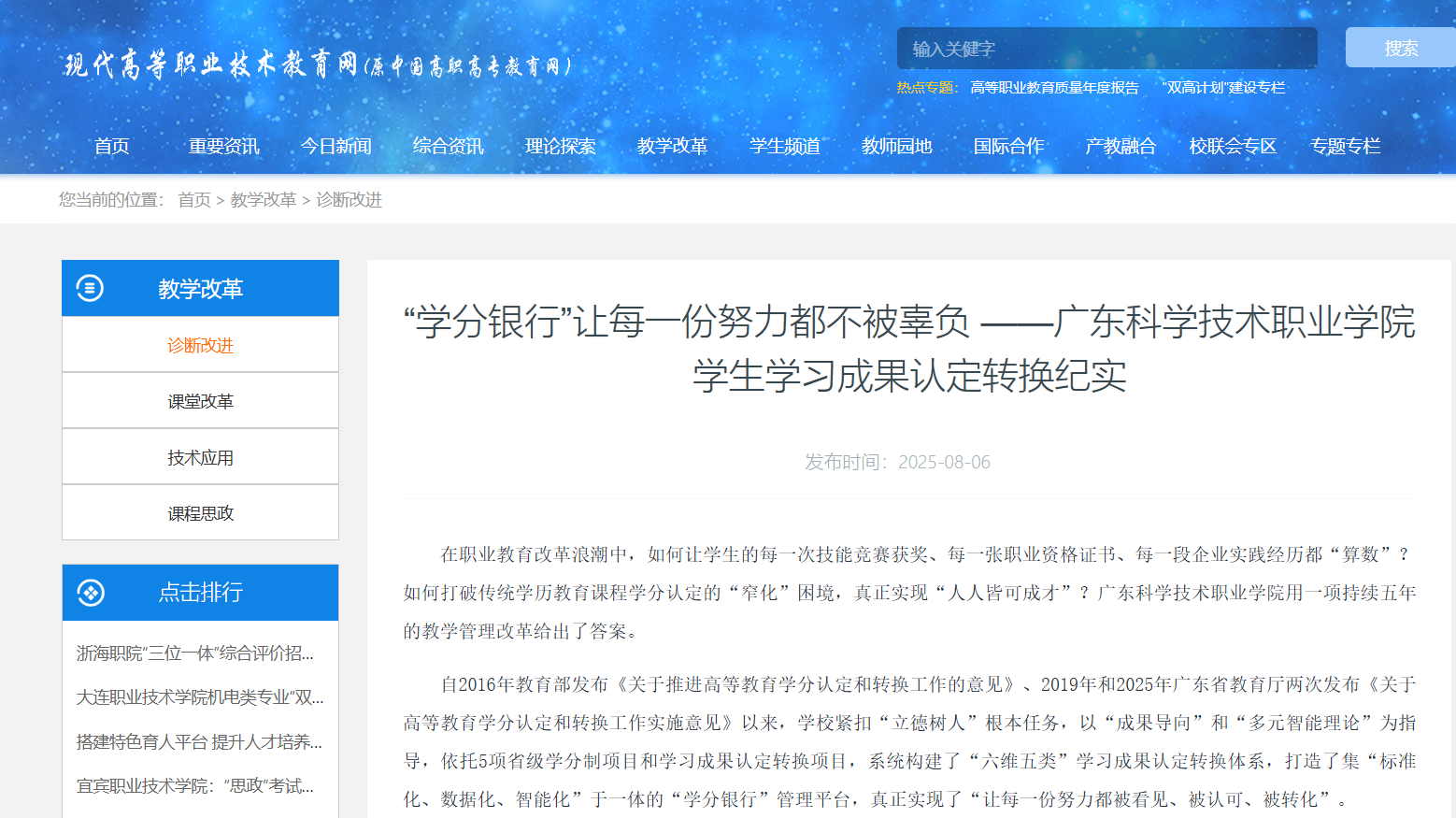1456x818 pixels.
Task: Go to 重要资讯 in the navigation bar
Action: [x=224, y=146]
